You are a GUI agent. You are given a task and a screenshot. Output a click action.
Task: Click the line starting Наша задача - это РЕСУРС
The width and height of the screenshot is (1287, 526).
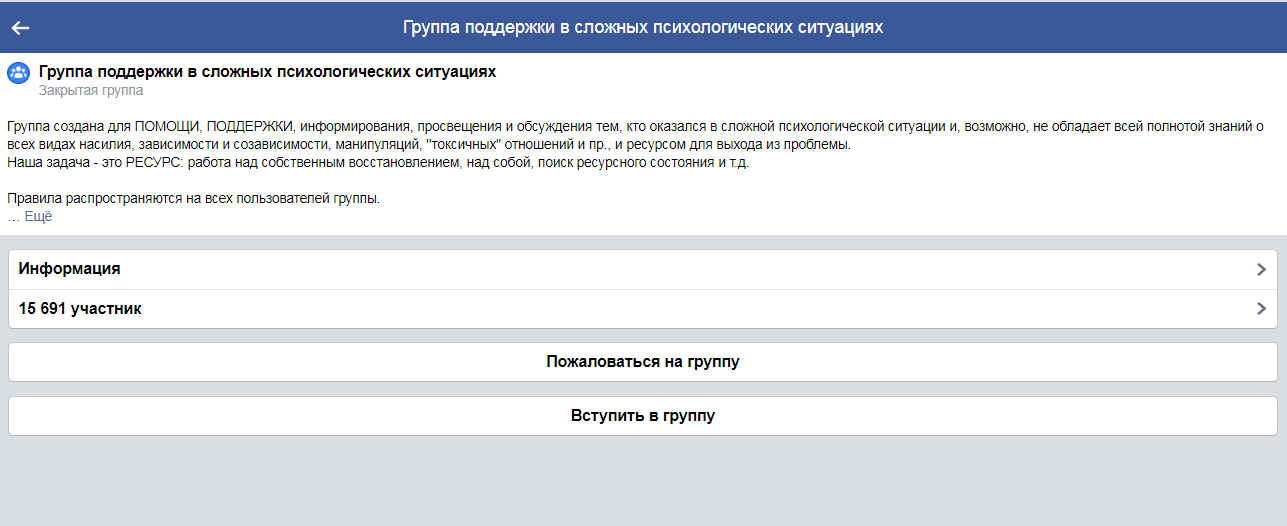tap(378, 163)
